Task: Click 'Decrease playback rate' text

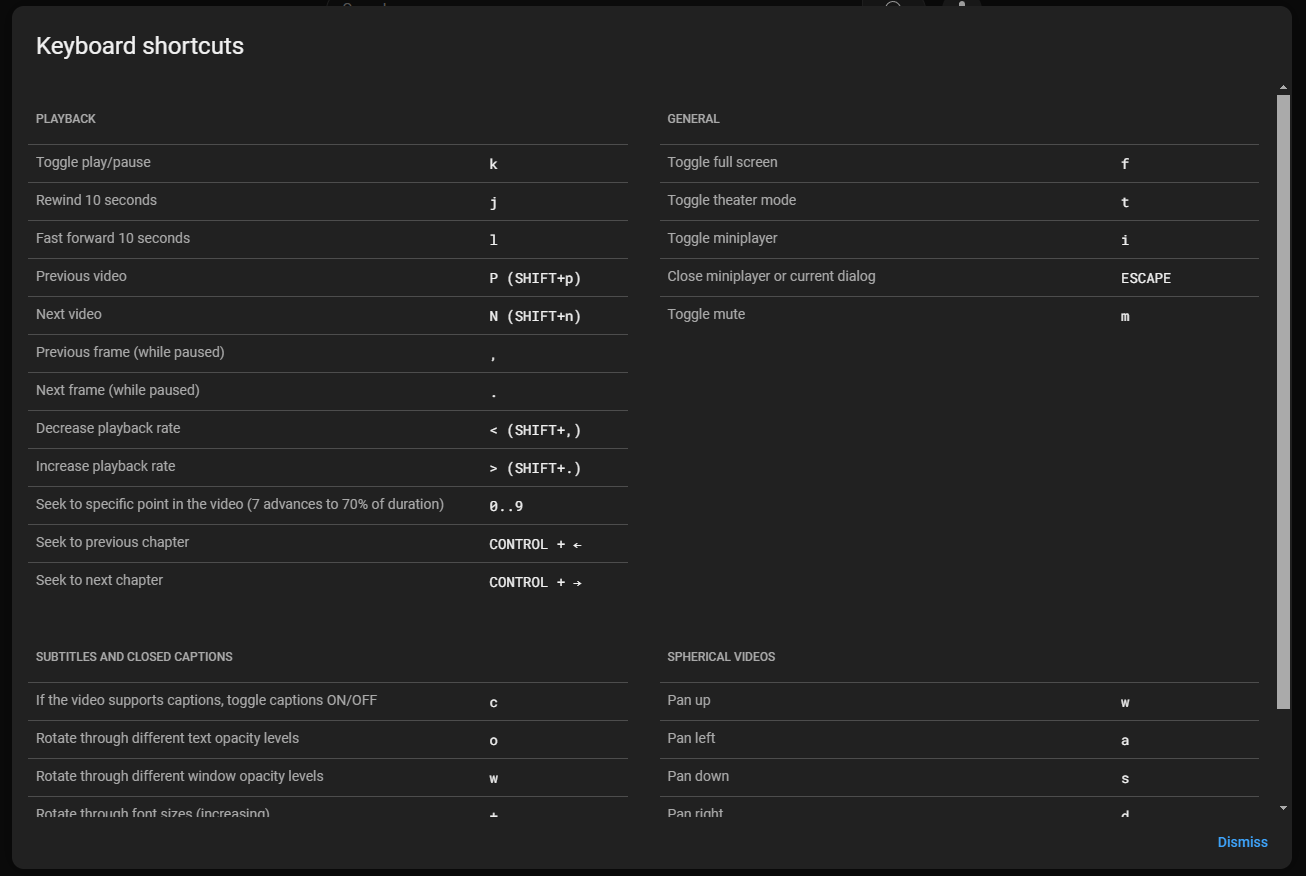Action: pyautogui.click(x=108, y=428)
